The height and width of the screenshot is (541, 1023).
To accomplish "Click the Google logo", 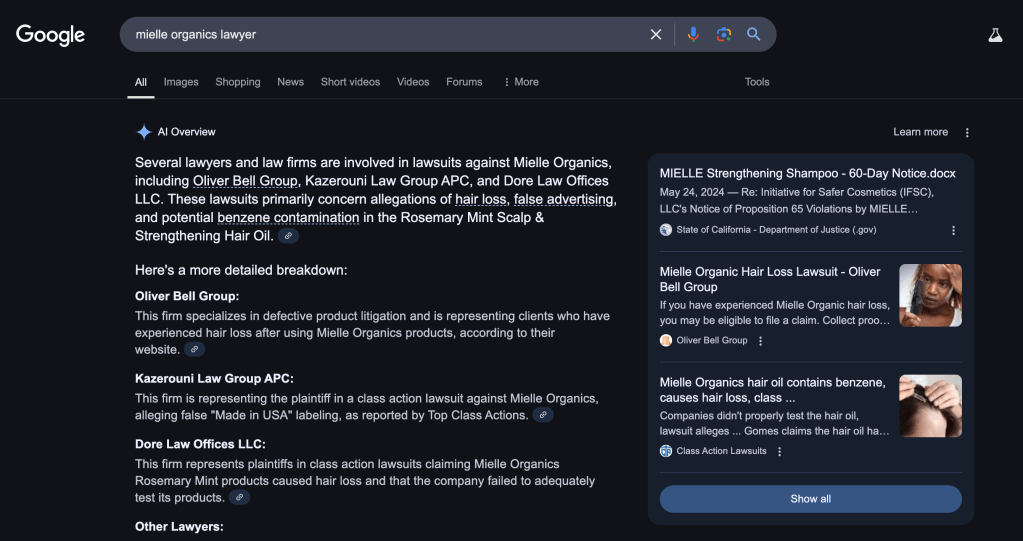I will (x=50, y=35).
